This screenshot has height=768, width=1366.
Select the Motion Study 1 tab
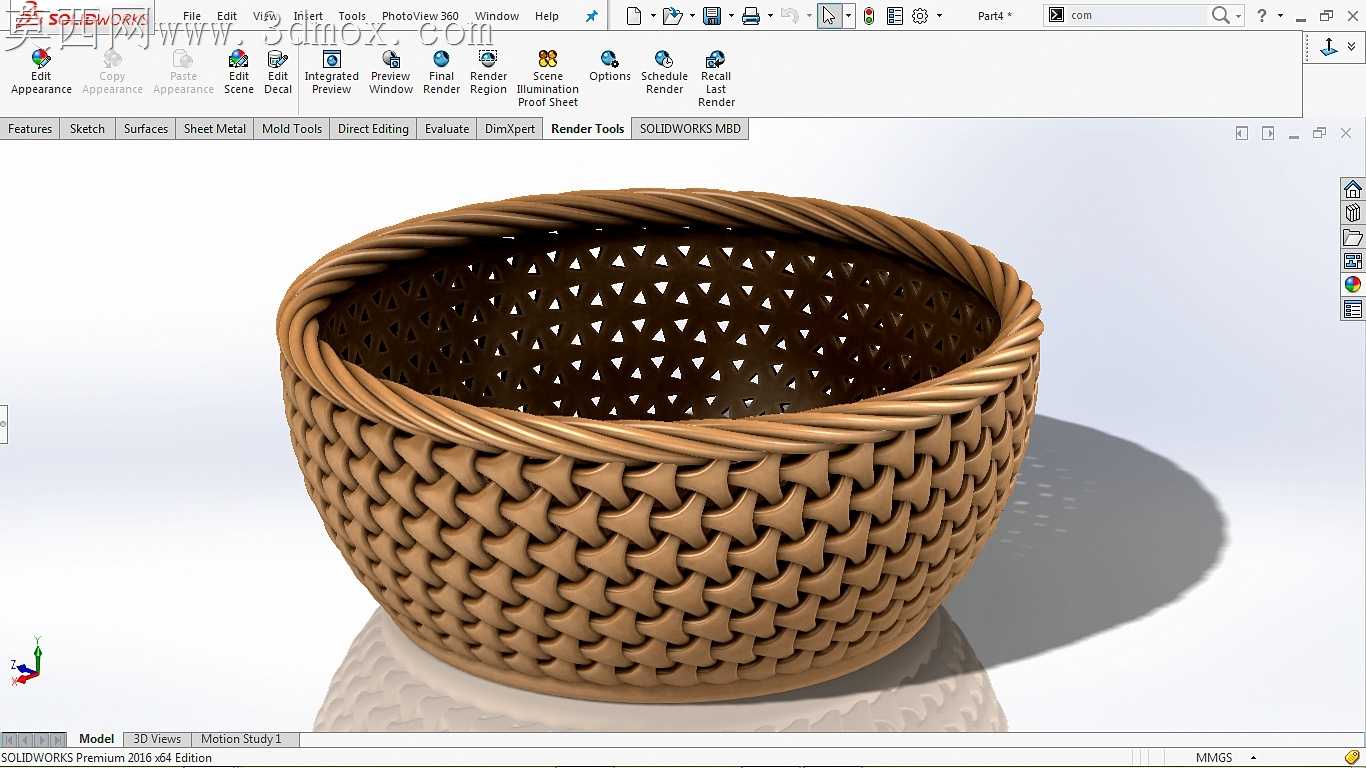pos(241,739)
